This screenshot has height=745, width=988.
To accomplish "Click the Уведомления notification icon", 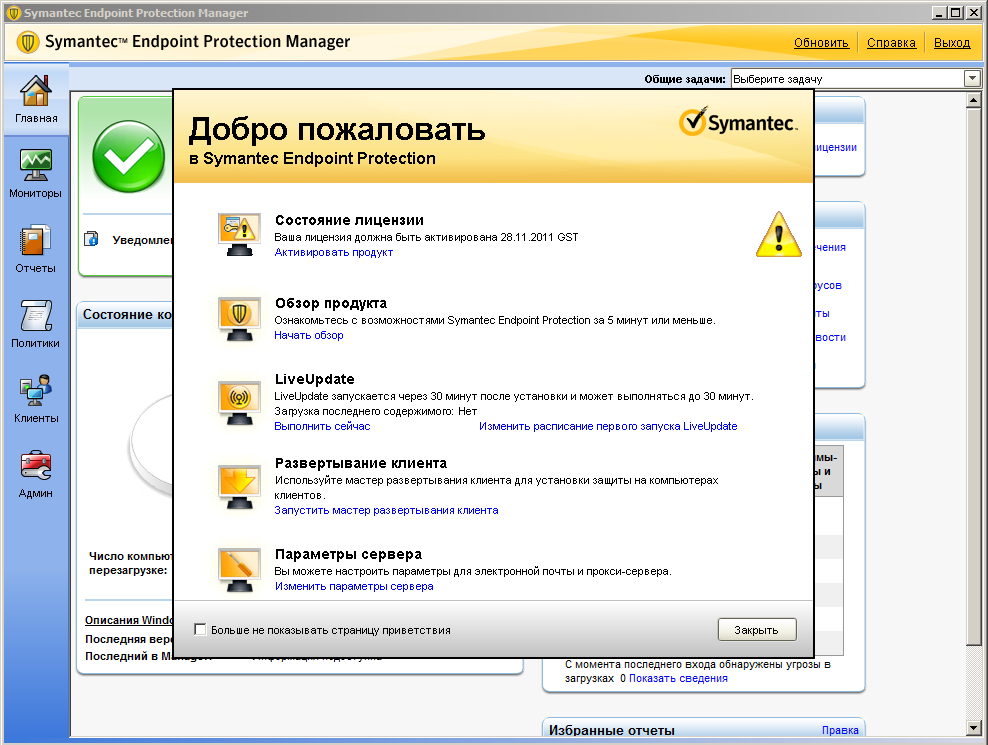I will (91, 239).
